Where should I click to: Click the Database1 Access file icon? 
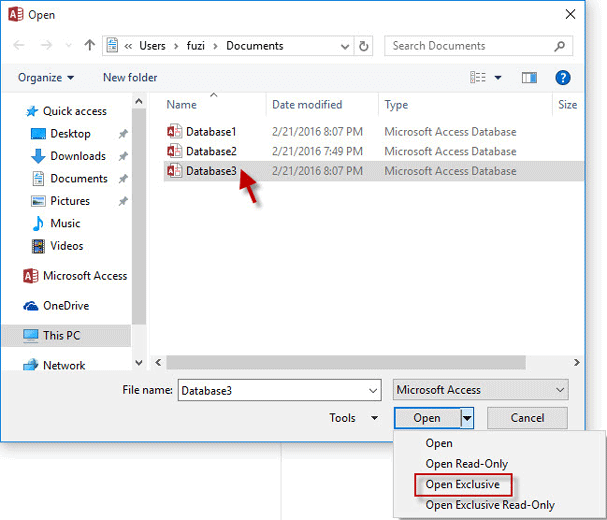point(174,132)
